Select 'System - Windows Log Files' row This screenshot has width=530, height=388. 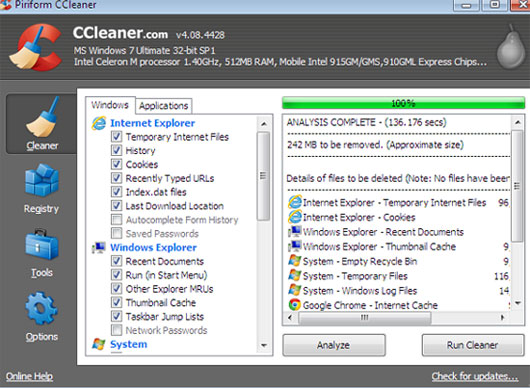click(399, 291)
